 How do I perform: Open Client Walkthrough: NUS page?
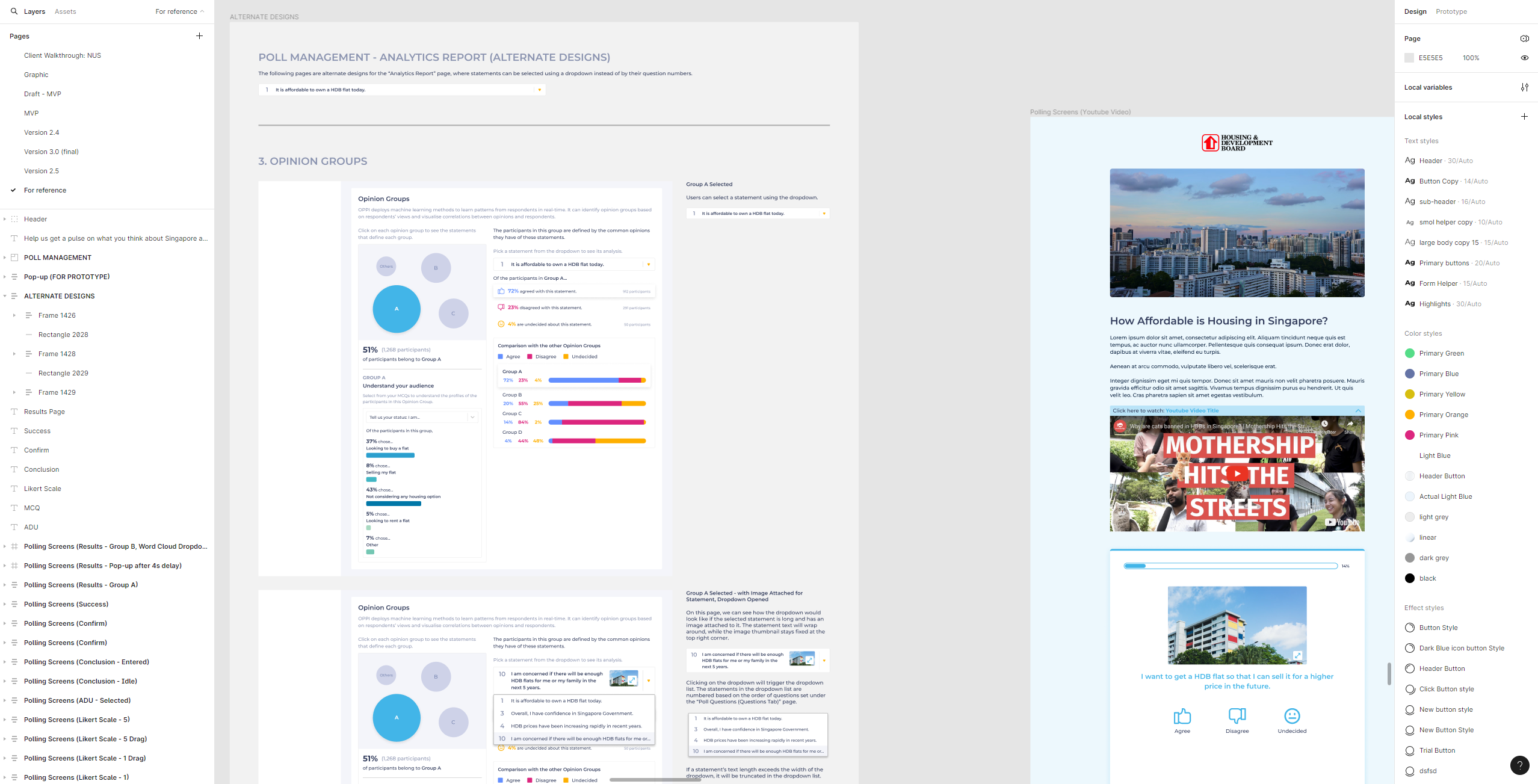click(63, 55)
